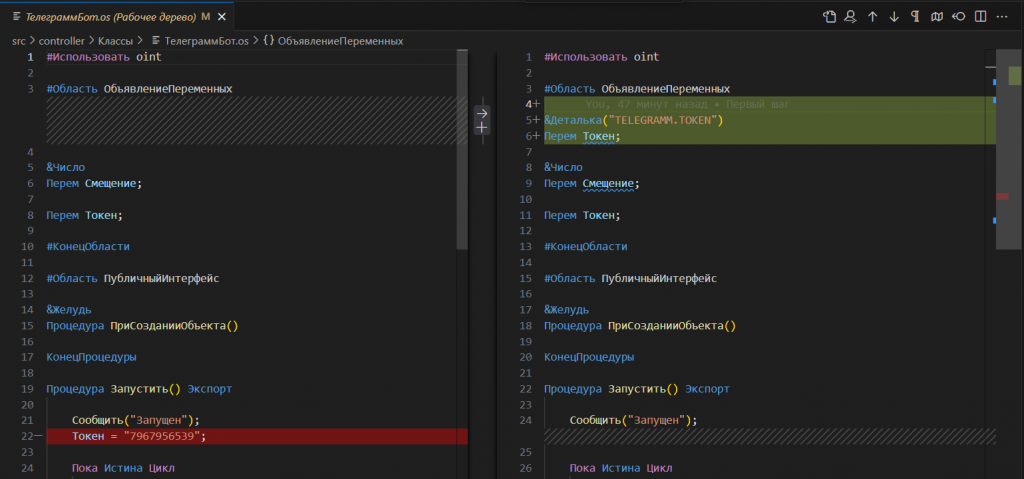Screen dimensions: 1024x479
Task: Toggle side-by-side diff layout view
Action: (x=981, y=17)
